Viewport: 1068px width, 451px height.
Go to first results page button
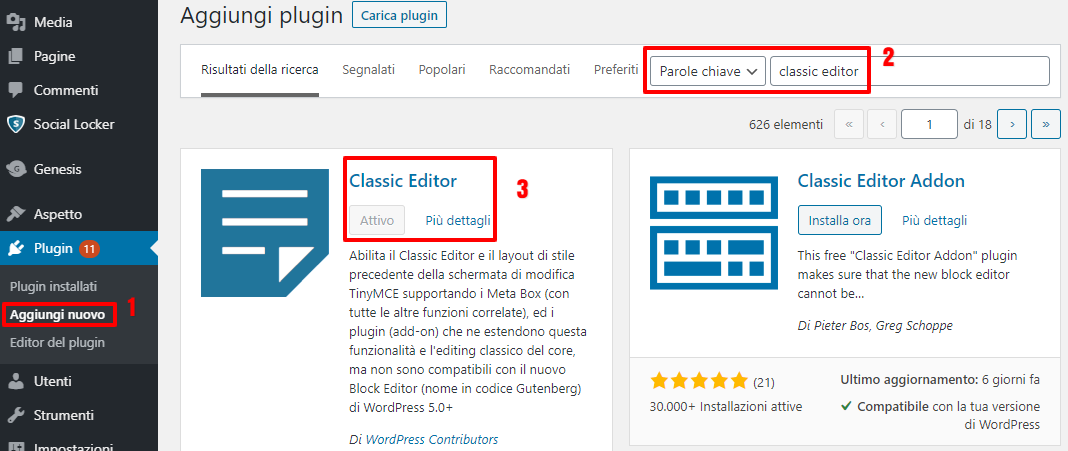pos(849,124)
